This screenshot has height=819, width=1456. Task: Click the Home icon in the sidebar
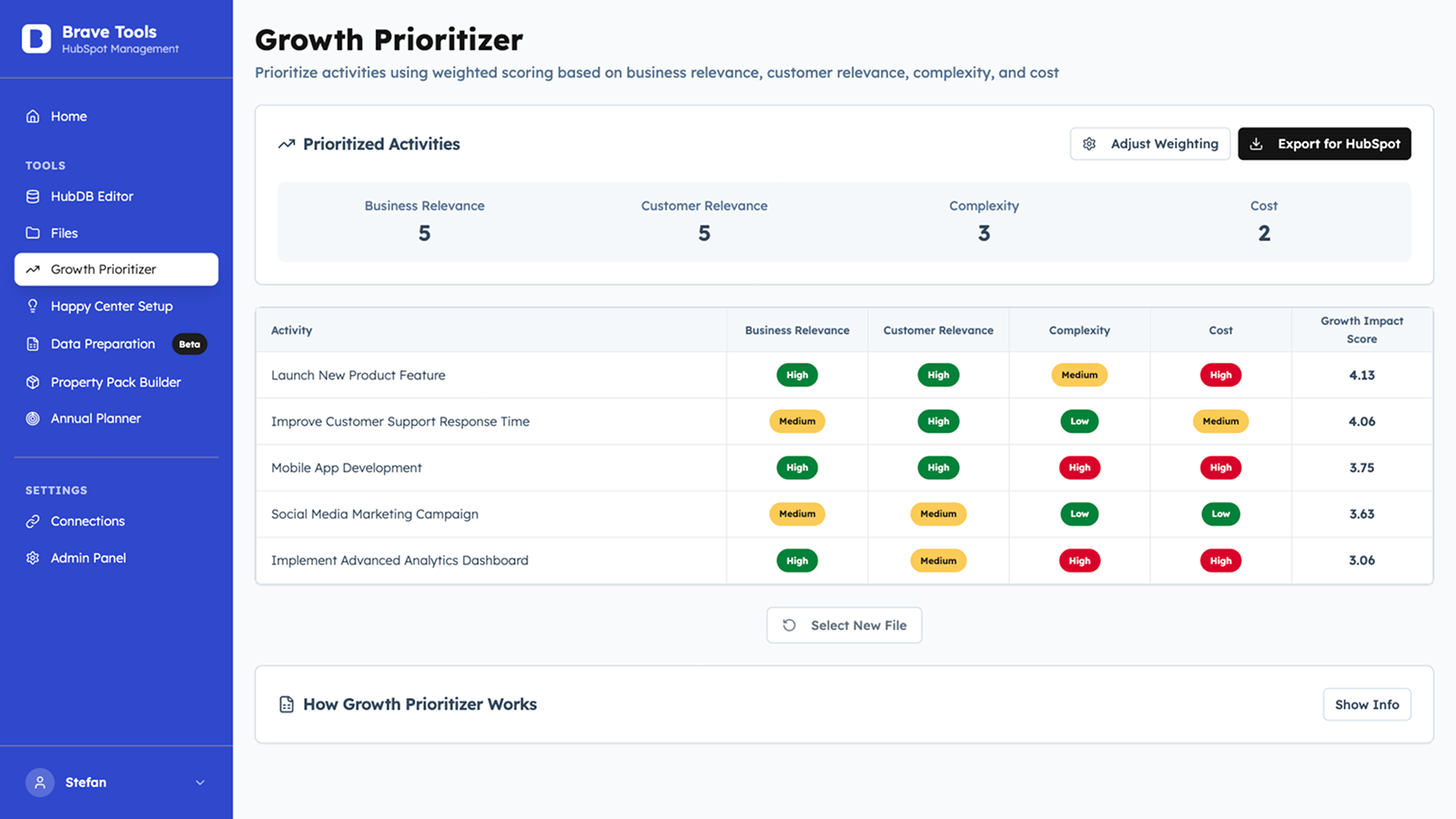pyautogui.click(x=33, y=116)
